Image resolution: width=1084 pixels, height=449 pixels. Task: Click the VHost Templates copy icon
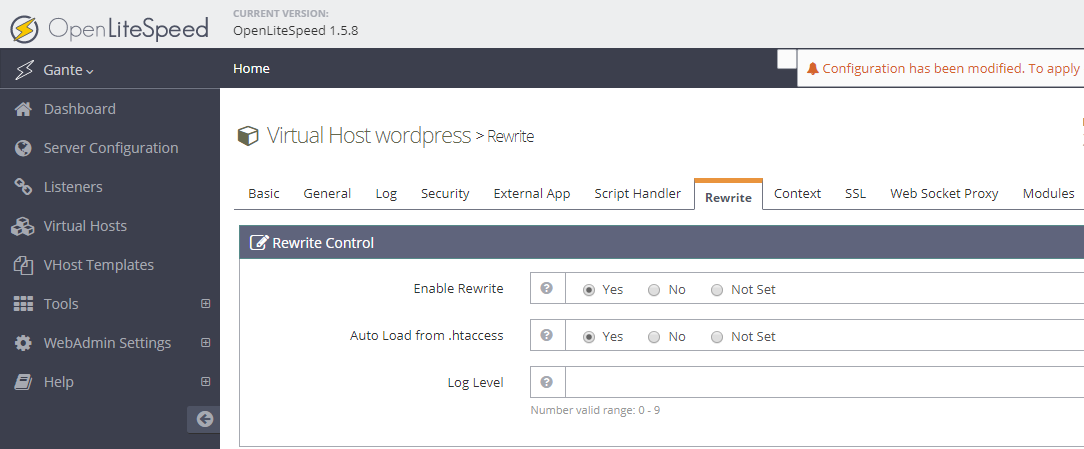pos(24,265)
